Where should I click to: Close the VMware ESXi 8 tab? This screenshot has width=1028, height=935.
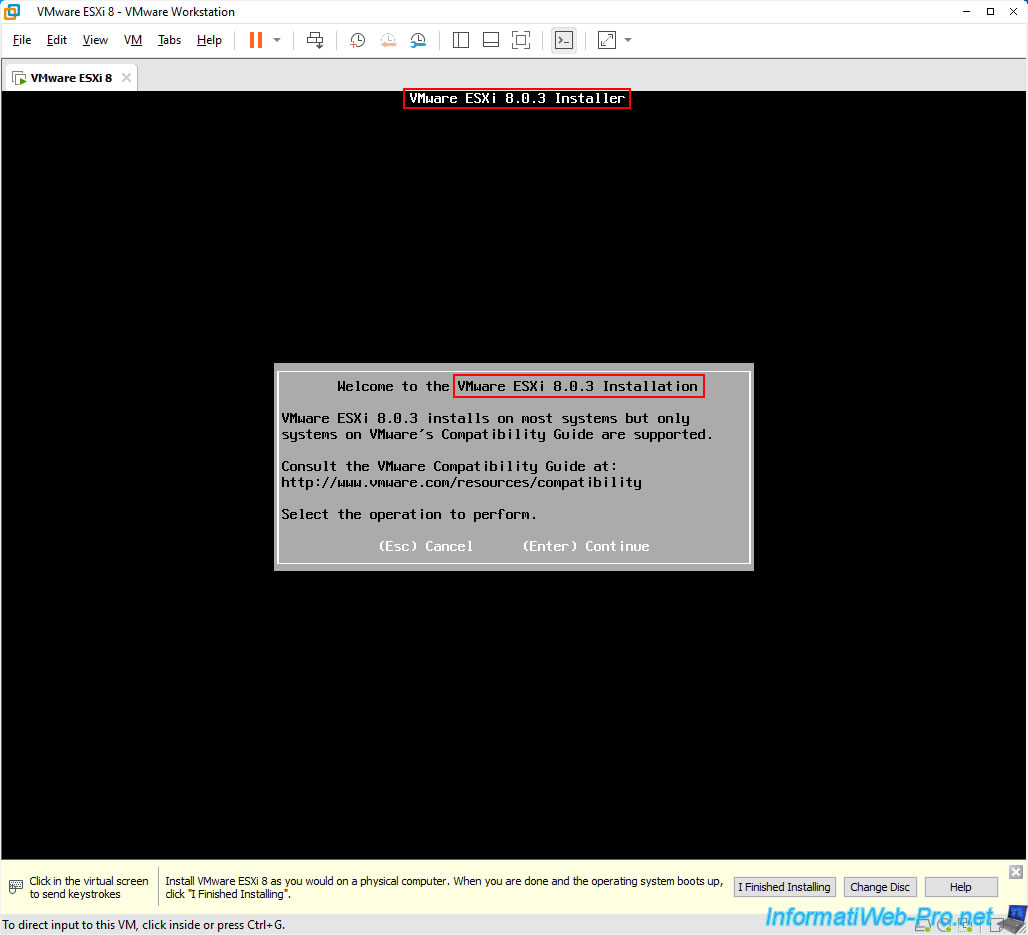click(125, 77)
